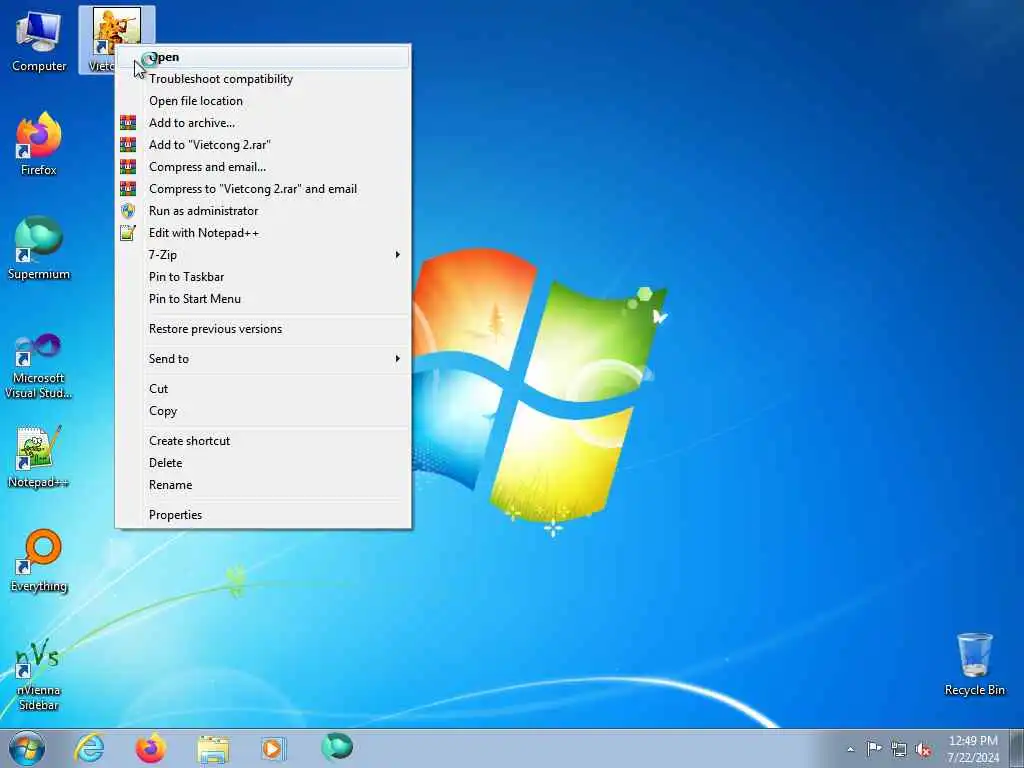Image resolution: width=1024 pixels, height=768 pixels.
Task: Choose Properties in the context menu
Action: (264, 515)
